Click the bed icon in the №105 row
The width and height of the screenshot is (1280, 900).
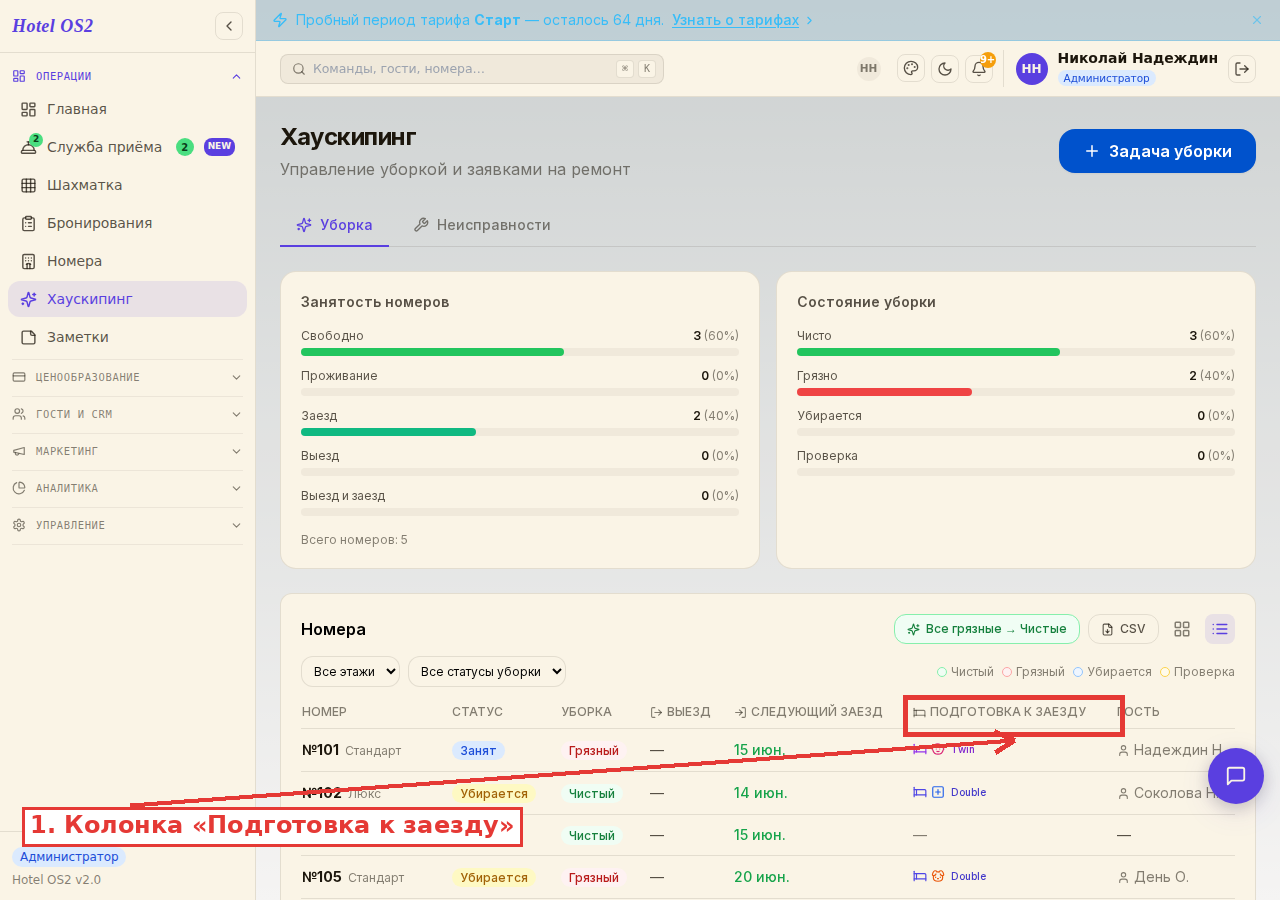coord(920,876)
